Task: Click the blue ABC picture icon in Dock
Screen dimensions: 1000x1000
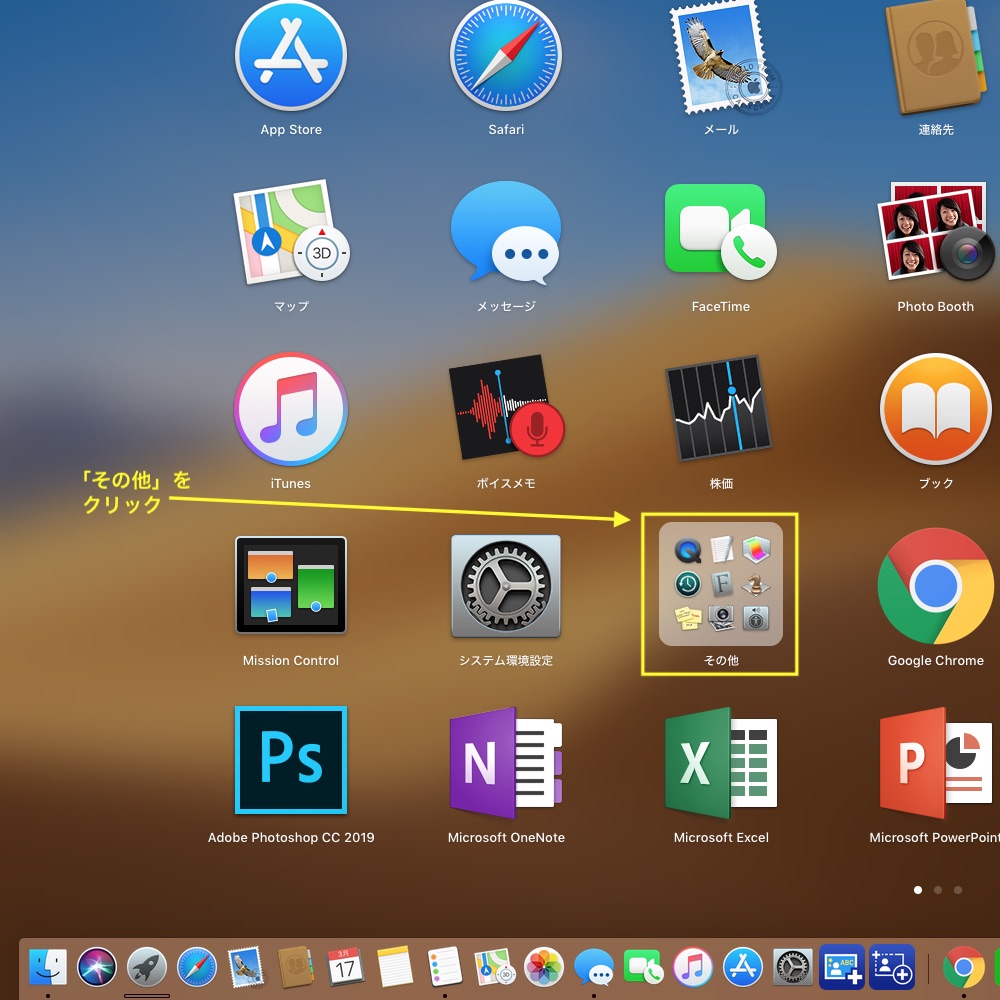Action: coord(842,967)
